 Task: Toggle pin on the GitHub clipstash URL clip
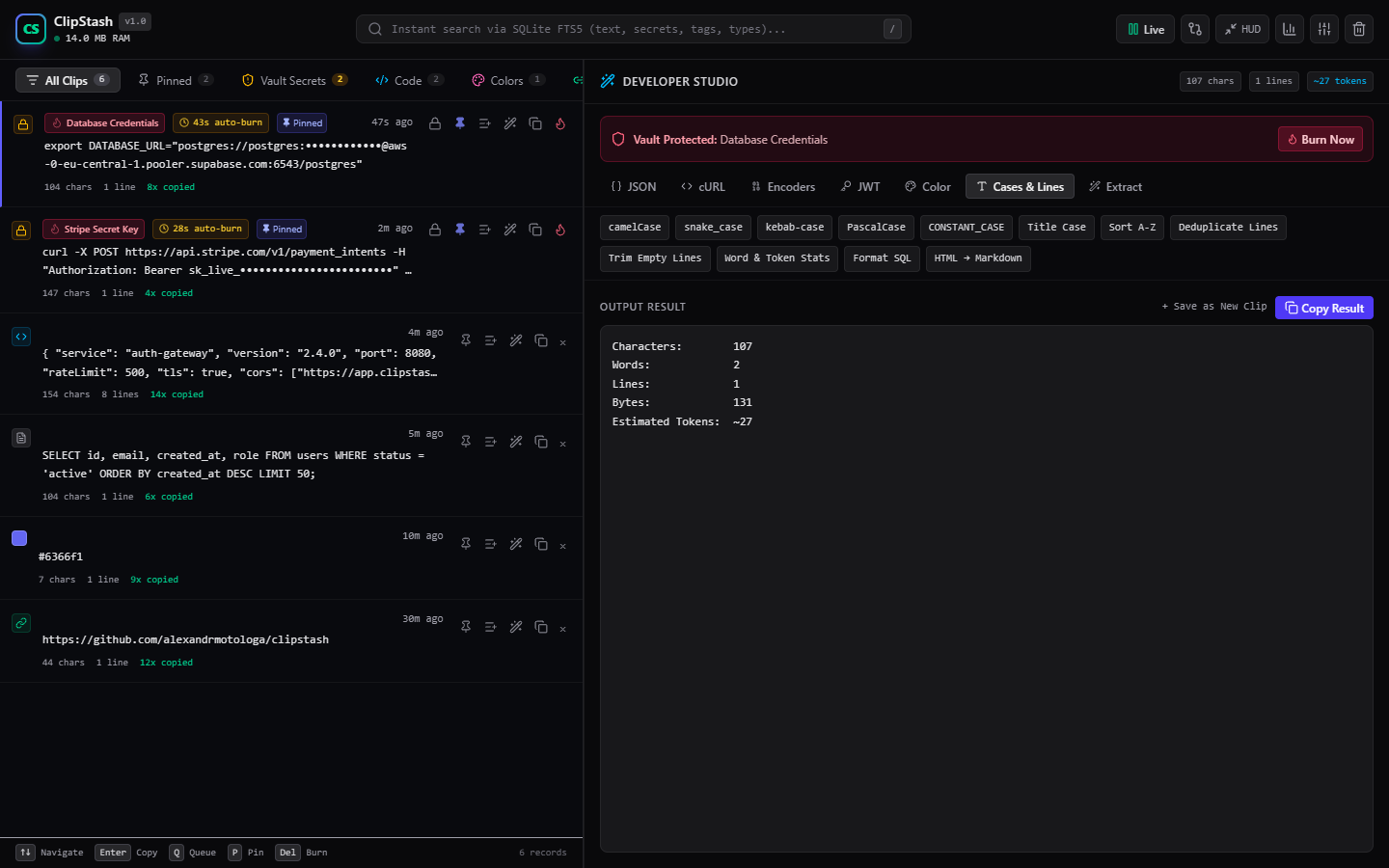pos(466,627)
